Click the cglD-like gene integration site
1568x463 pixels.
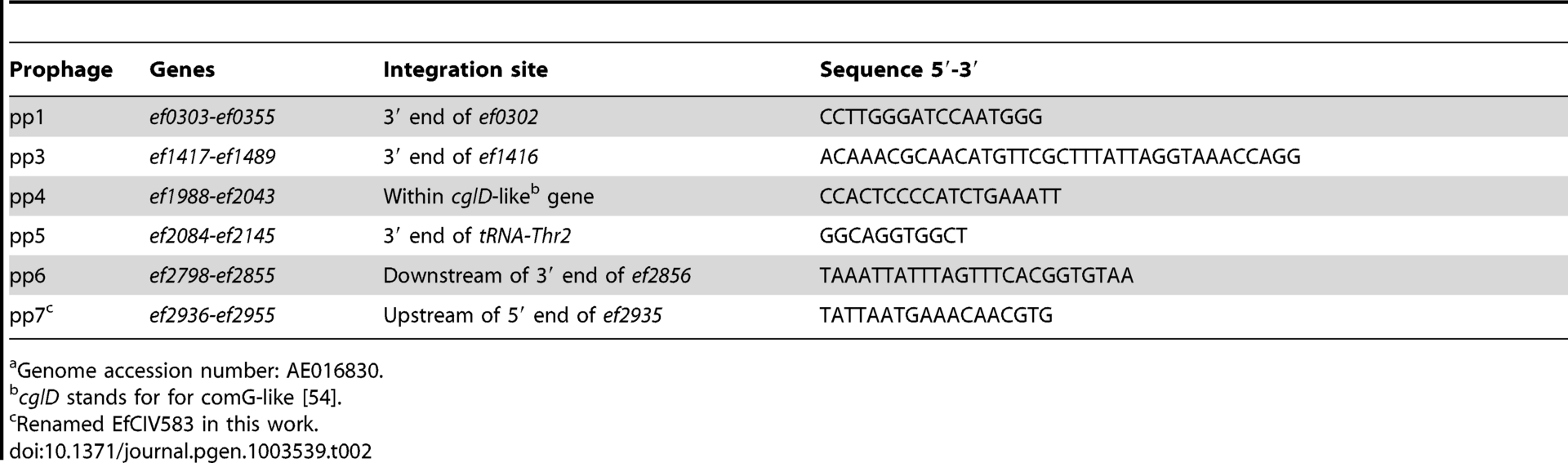pyautogui.click(x=488, y=196)
